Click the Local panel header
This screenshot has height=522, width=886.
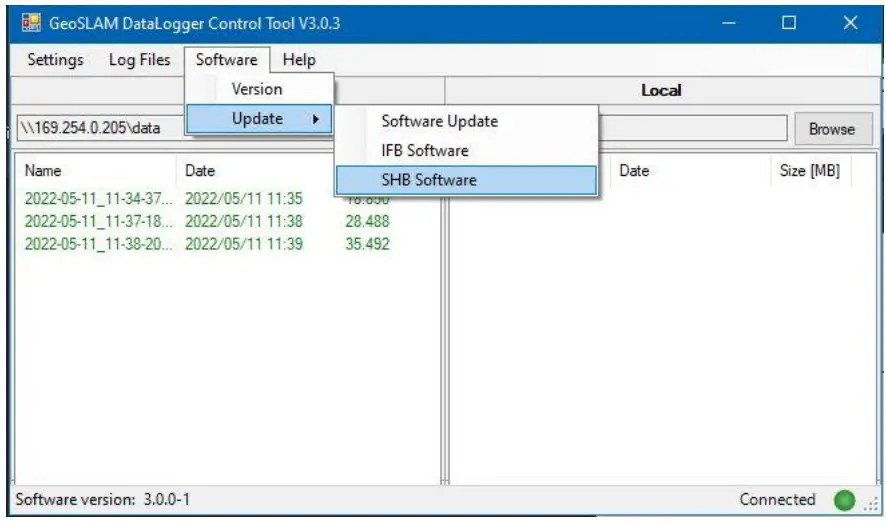click(661, 90)
